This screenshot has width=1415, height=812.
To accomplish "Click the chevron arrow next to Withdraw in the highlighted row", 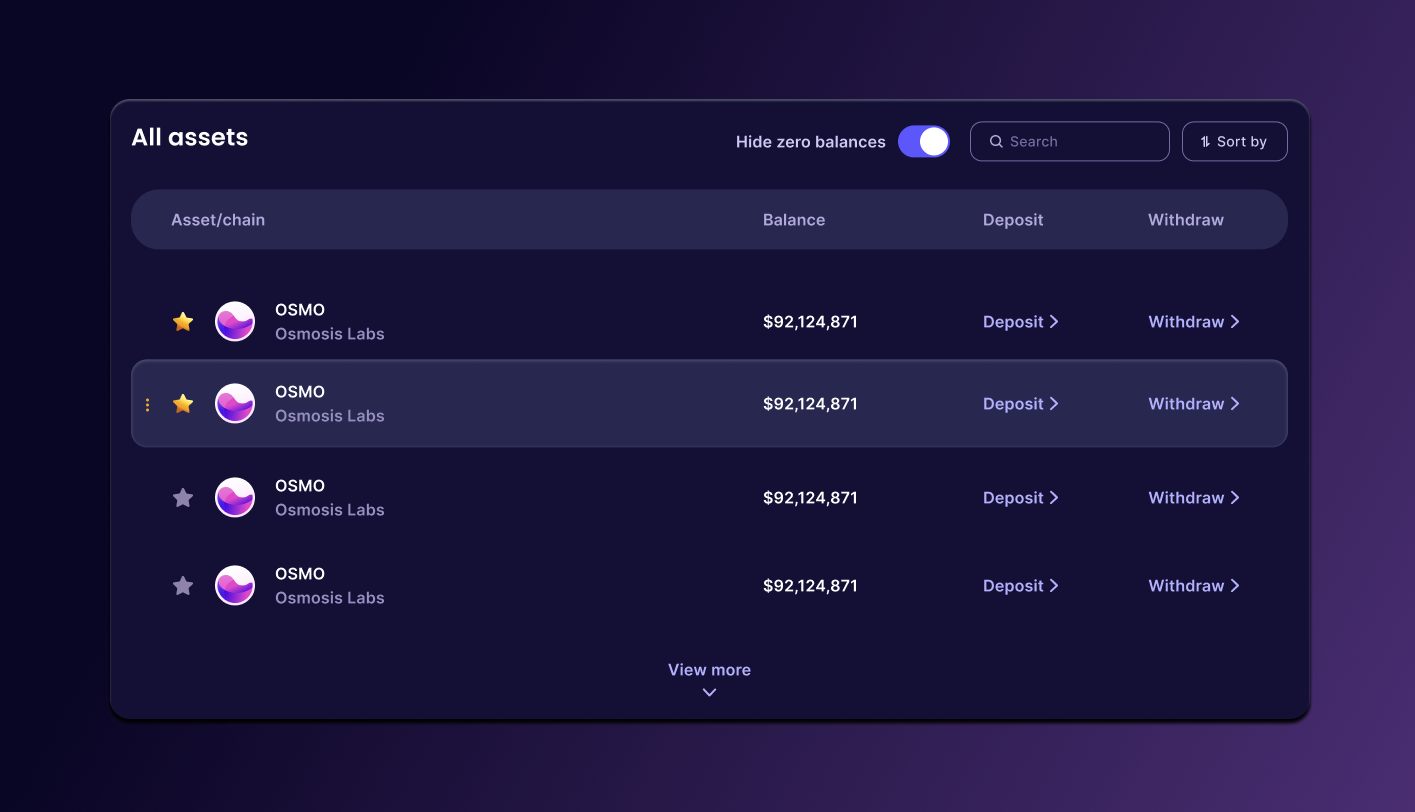I will pyautogui.click(x=1236, y=403).
